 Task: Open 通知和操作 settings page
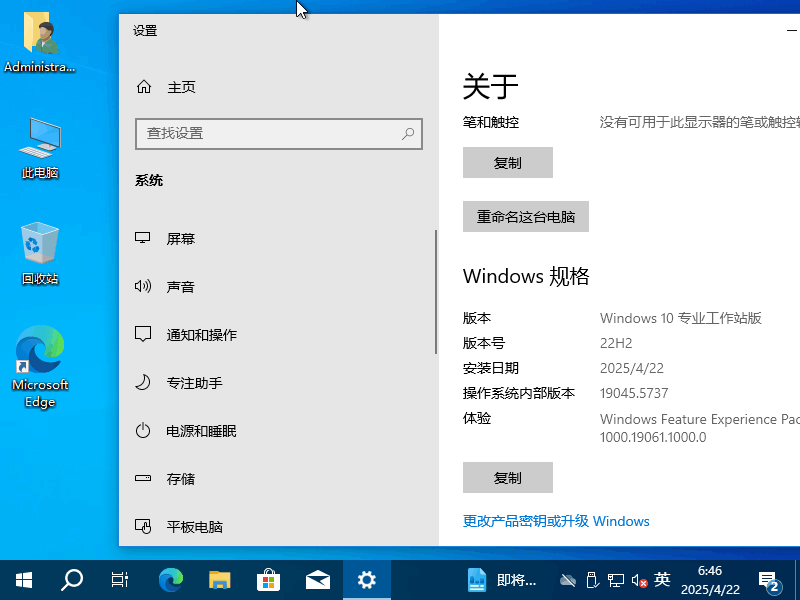[x=278, y=335]
